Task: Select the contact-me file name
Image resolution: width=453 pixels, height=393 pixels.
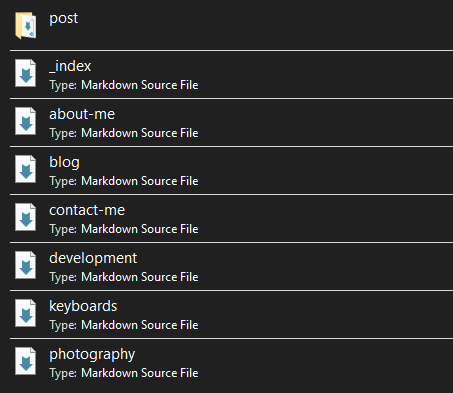Action: tap(87, 210)
